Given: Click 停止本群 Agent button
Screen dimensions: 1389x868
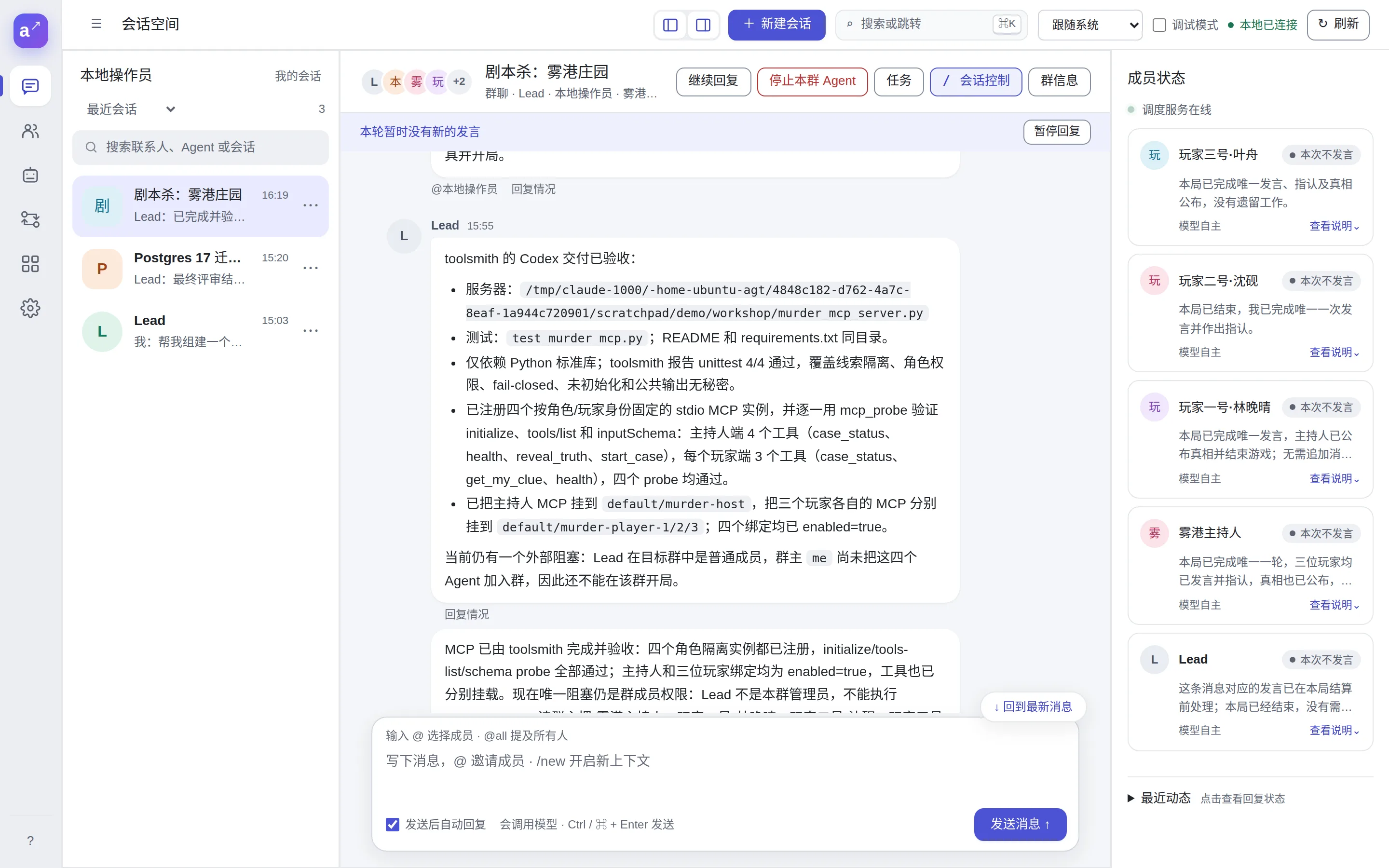Looking at the screenshot, I should click(x=812, y=81).
